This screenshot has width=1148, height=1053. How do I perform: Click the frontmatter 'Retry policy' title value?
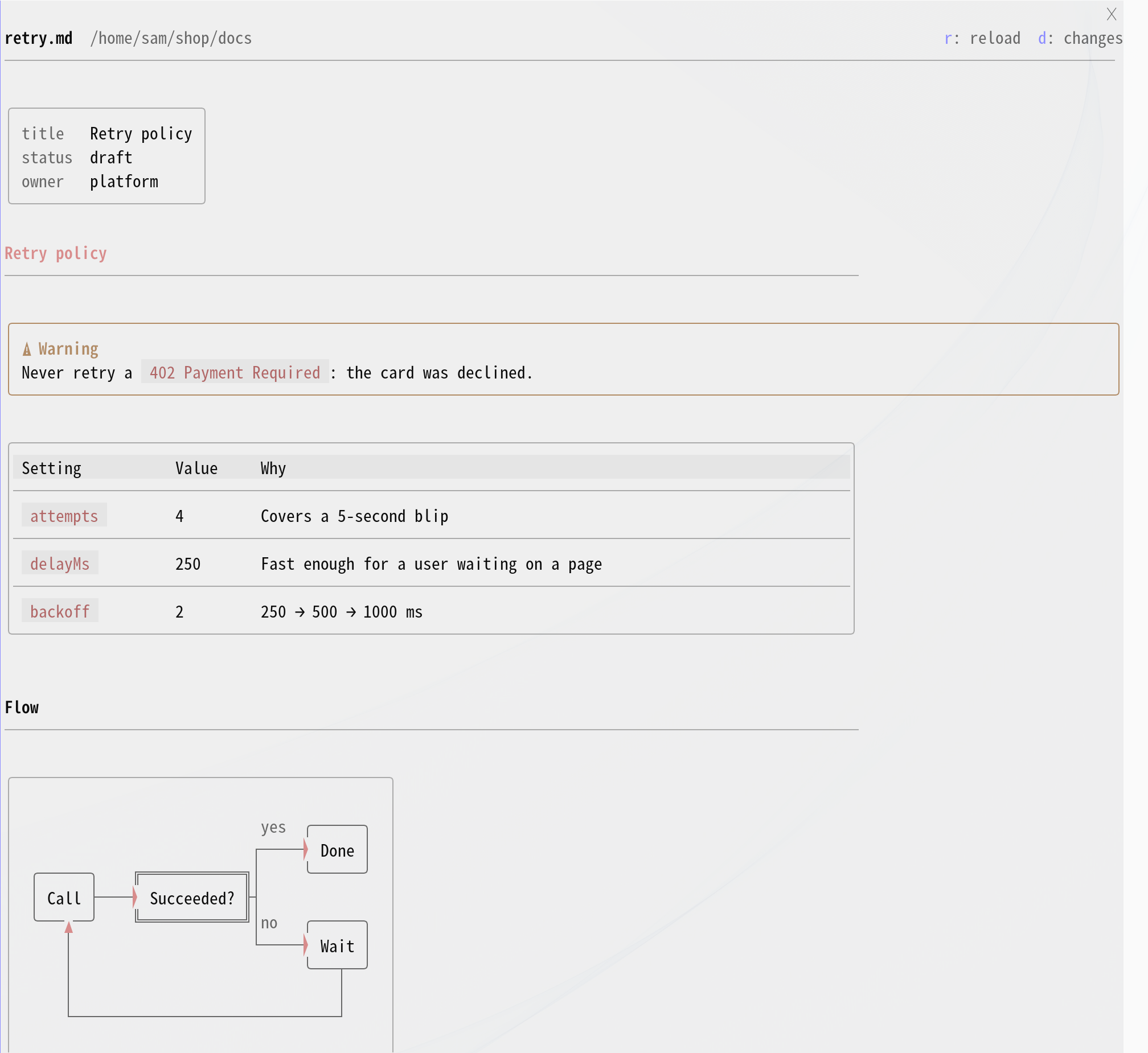coord(141,133)
